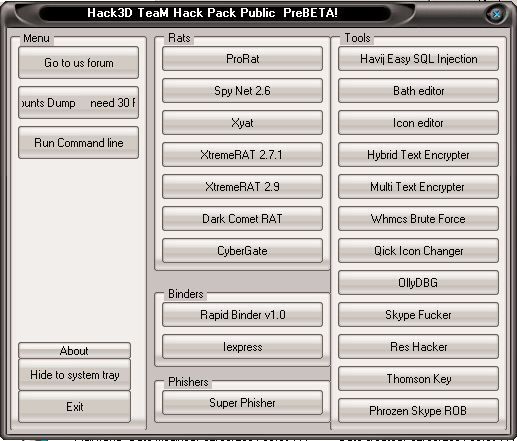Select Hybrid Text Encrypter
The image size is (517, 441).
[418, 155]
